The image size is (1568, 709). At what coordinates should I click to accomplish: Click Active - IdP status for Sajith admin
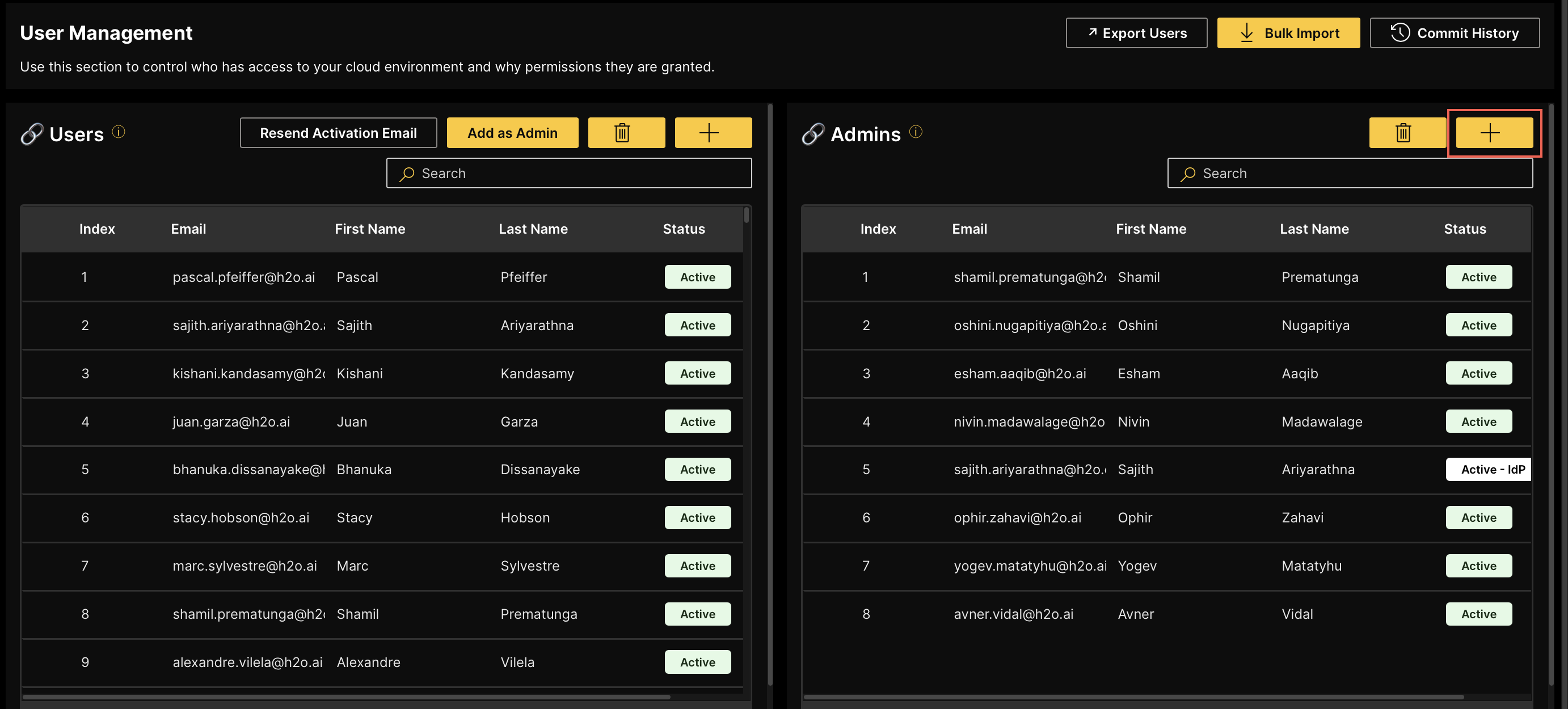(1488, 469)
